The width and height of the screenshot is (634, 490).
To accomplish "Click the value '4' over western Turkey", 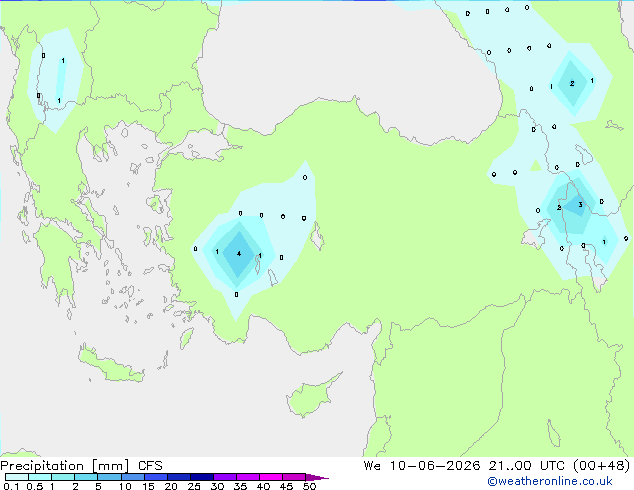I will (x=239, y=253).
